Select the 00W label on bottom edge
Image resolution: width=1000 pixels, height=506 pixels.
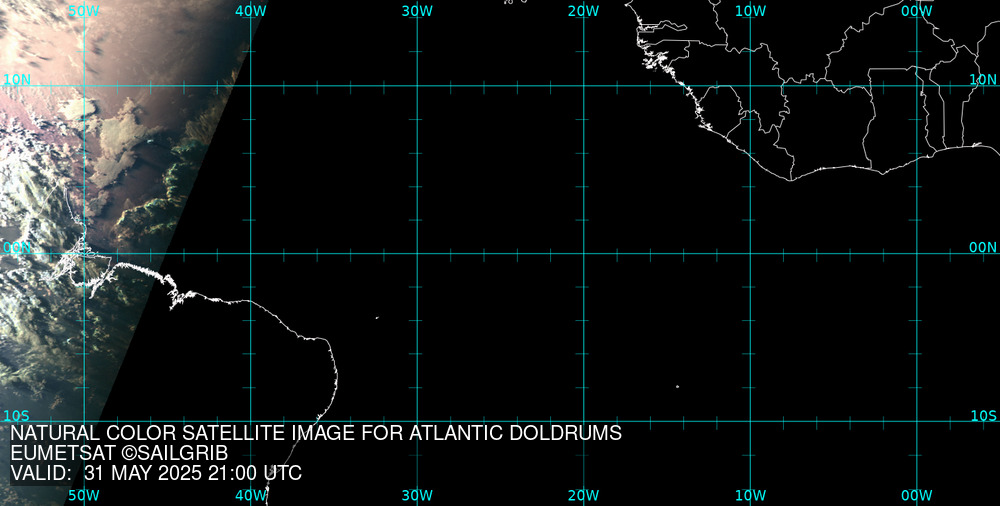(x=917, y=495)
